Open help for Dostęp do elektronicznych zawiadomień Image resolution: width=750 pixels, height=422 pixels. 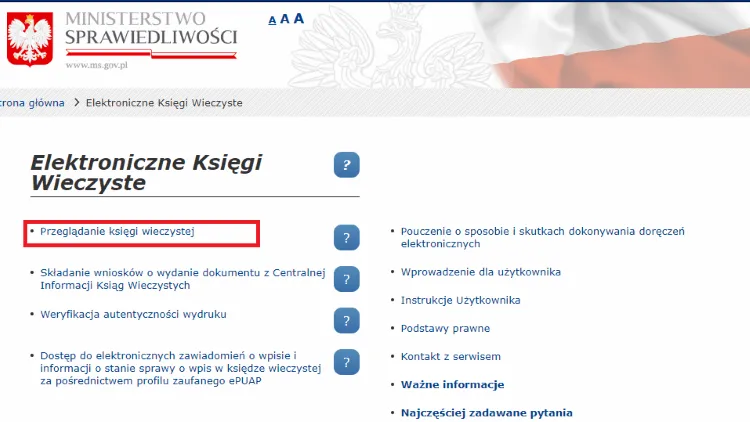[x=346, y=362]
